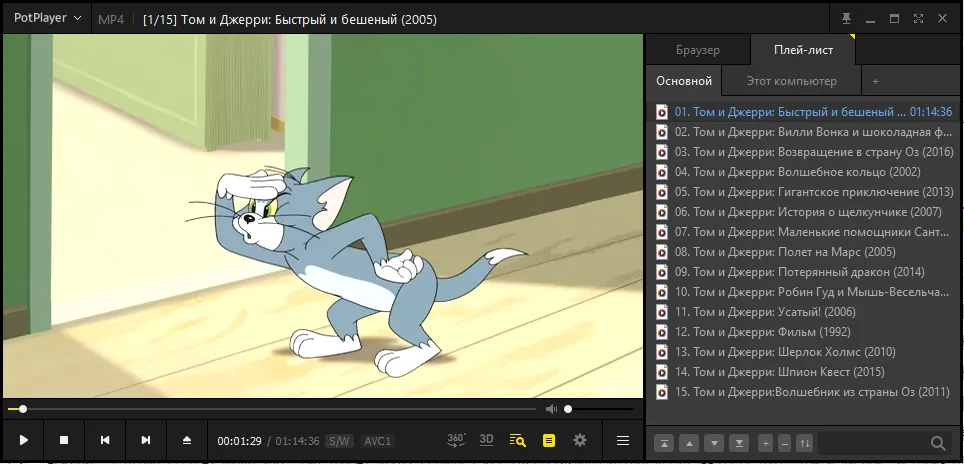Screen dimensions: 964x464
Task: Click the file icon of Шпион Квест entry
Action: coord(662,372)
